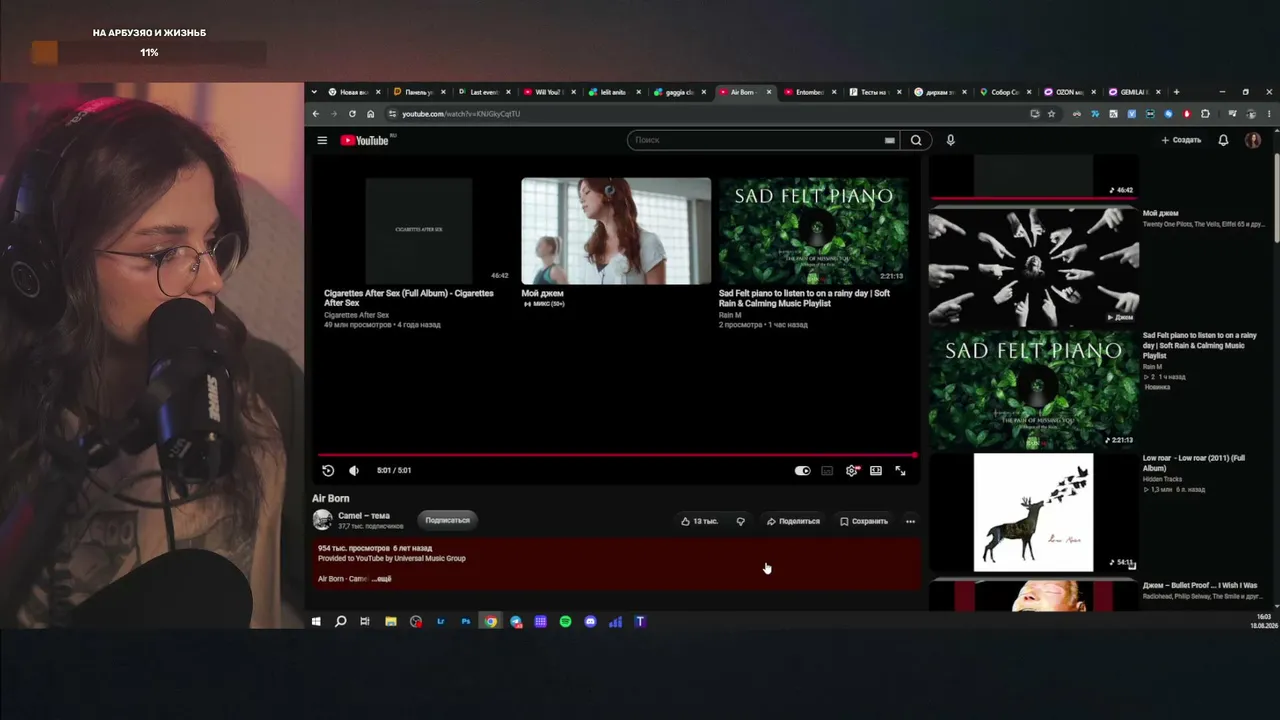Open the view site information icon
This screenshot has height=720, width=1280.
392,114
